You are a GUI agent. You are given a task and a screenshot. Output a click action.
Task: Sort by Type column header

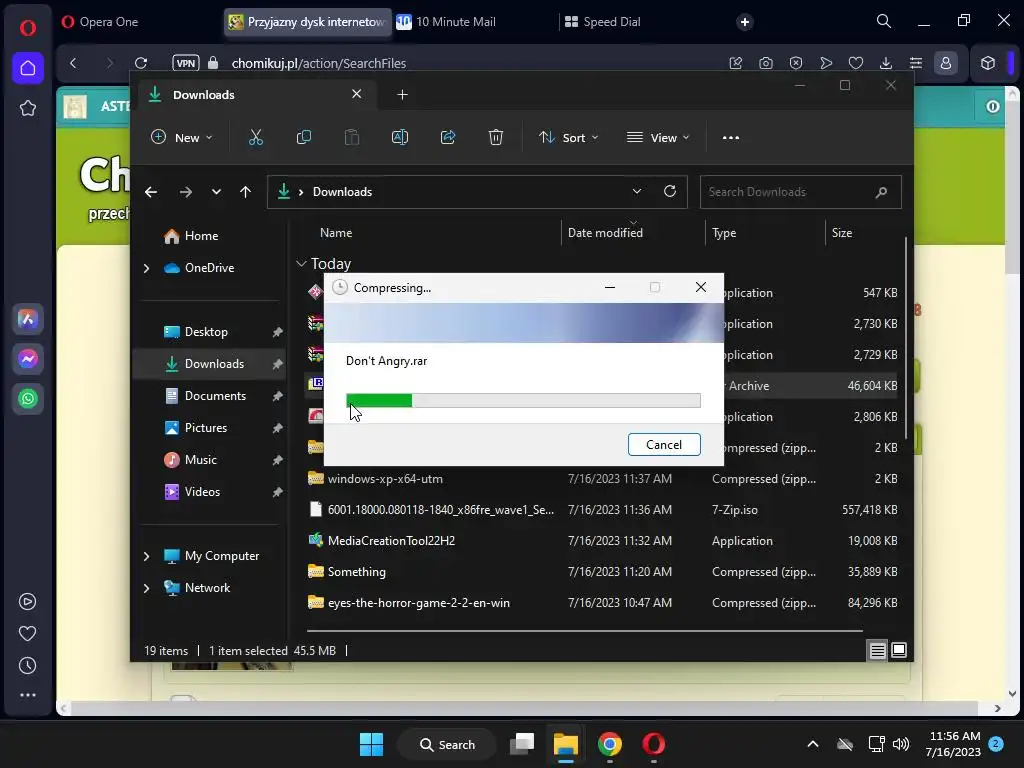tap(724, 233)
